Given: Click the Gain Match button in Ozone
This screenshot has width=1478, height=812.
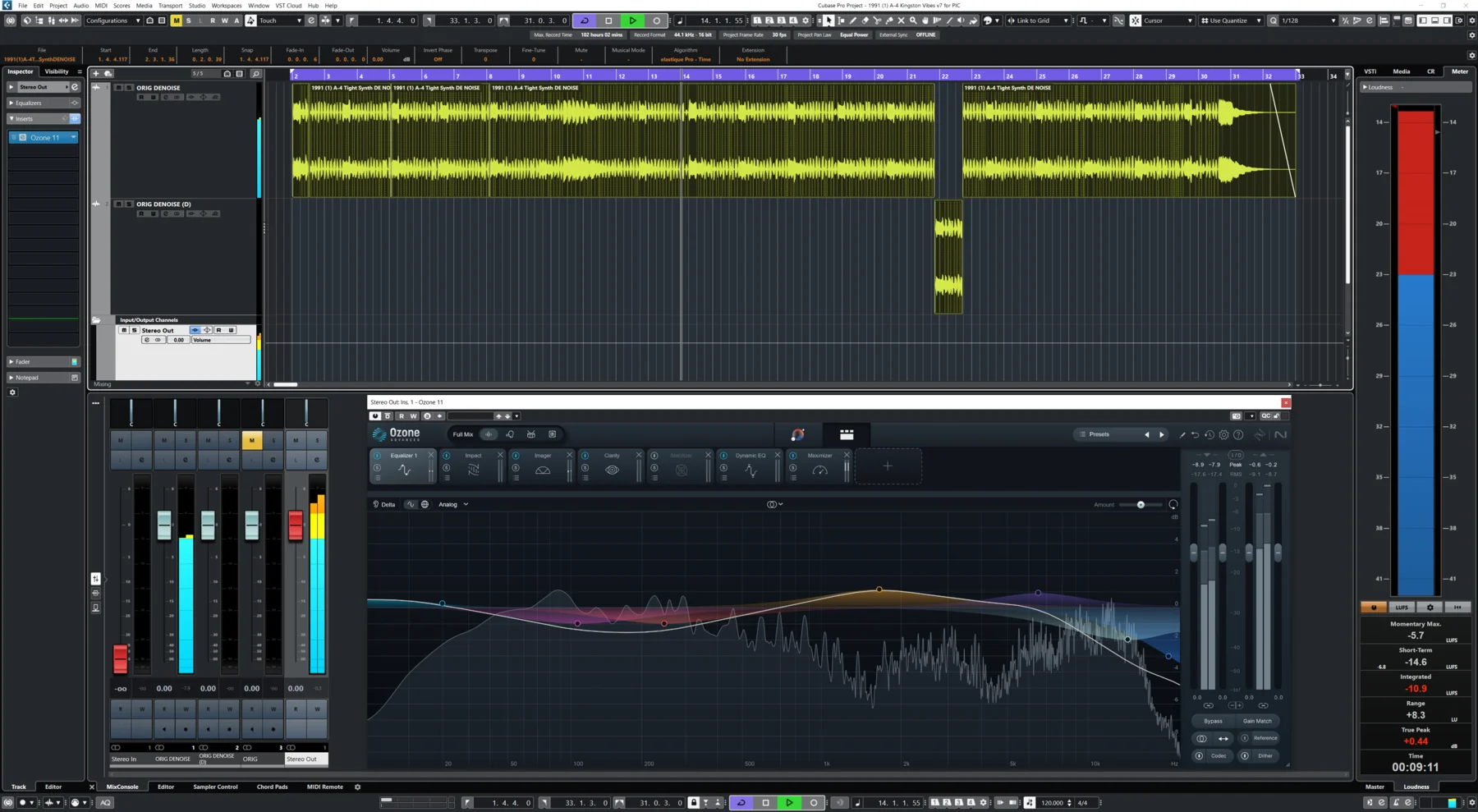Looking at the screenshot, I should (1257, 720).
